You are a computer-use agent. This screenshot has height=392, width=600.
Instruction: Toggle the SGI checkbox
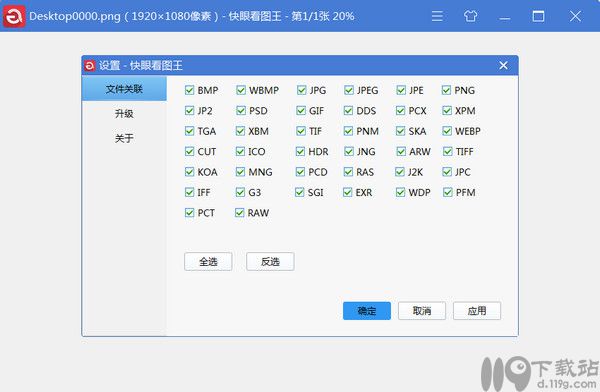pyautogui.click(x=299, y=192)
